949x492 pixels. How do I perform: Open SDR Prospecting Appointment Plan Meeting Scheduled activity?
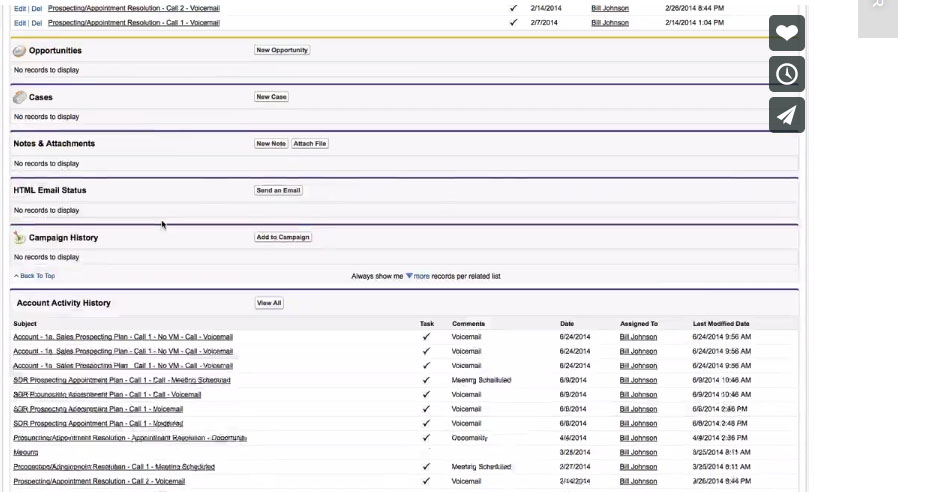[x=122, y=381]
